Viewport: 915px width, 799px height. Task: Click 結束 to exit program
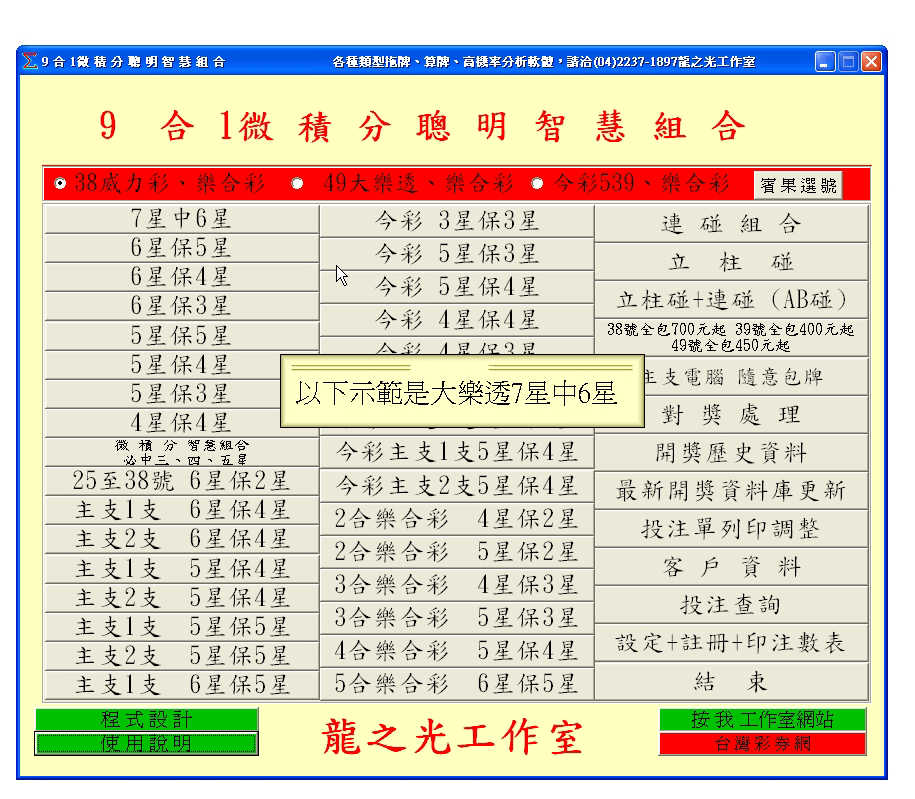[731, 681]
